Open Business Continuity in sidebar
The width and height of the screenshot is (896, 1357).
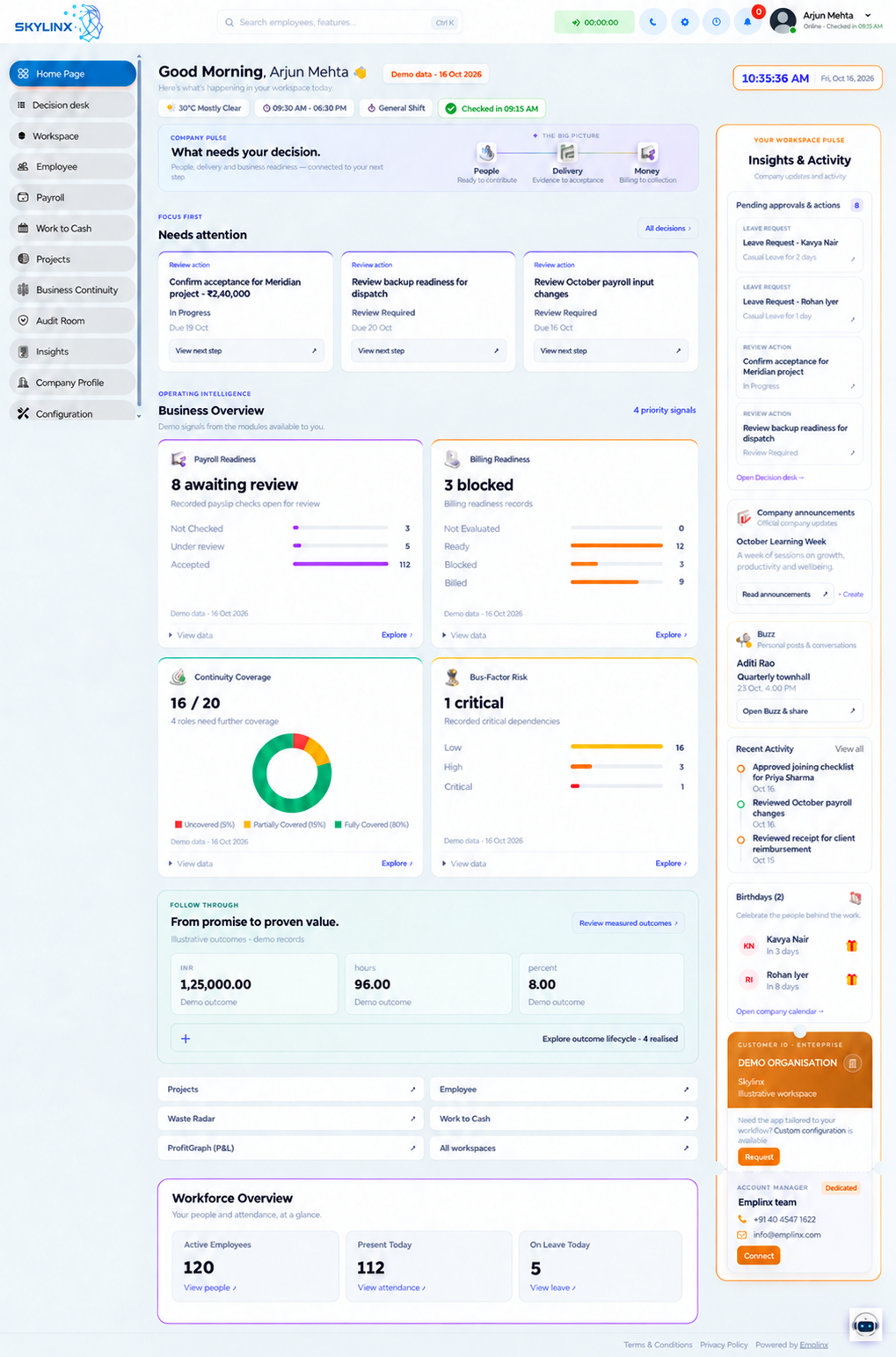[x=72, y=289]
